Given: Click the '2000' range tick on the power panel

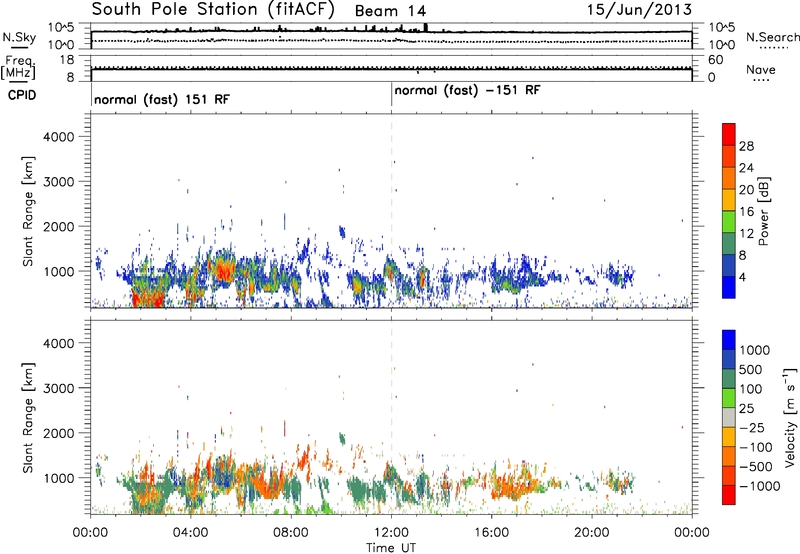Looking at the screenshot, I should tap(59, 226).
